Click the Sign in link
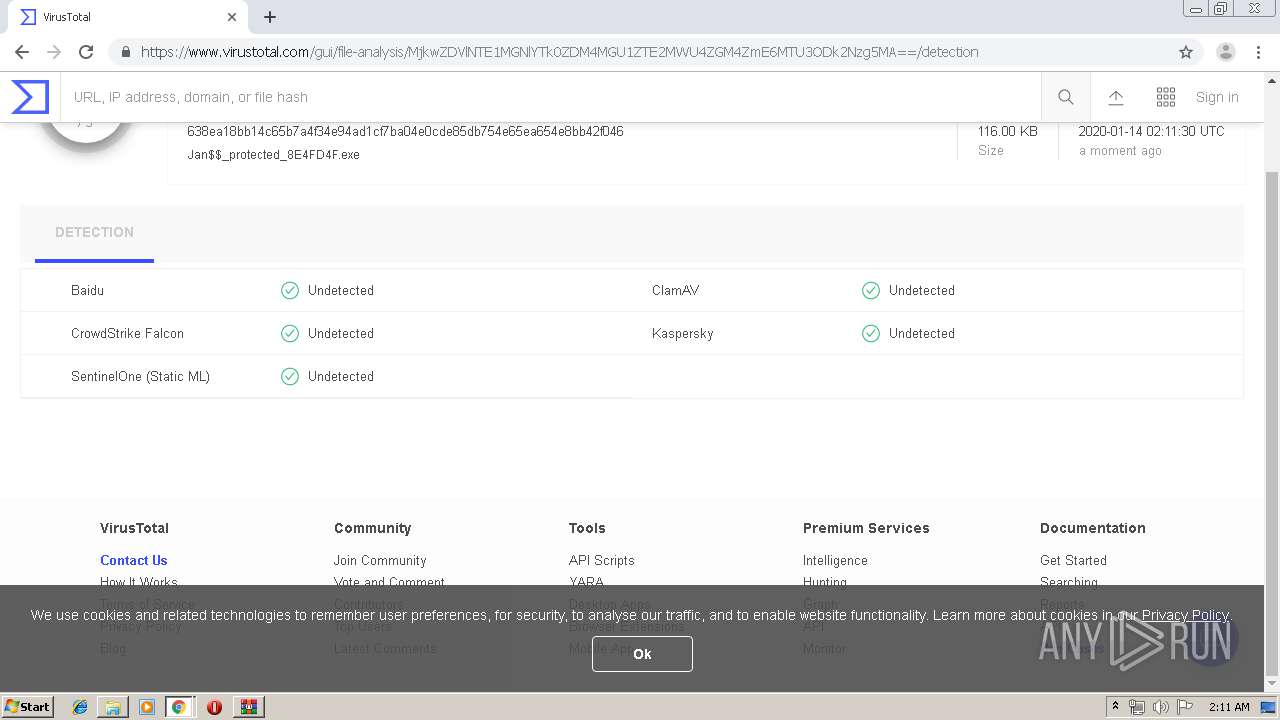The width and height of the screenshot is (1280, 720). point(1217,97)
